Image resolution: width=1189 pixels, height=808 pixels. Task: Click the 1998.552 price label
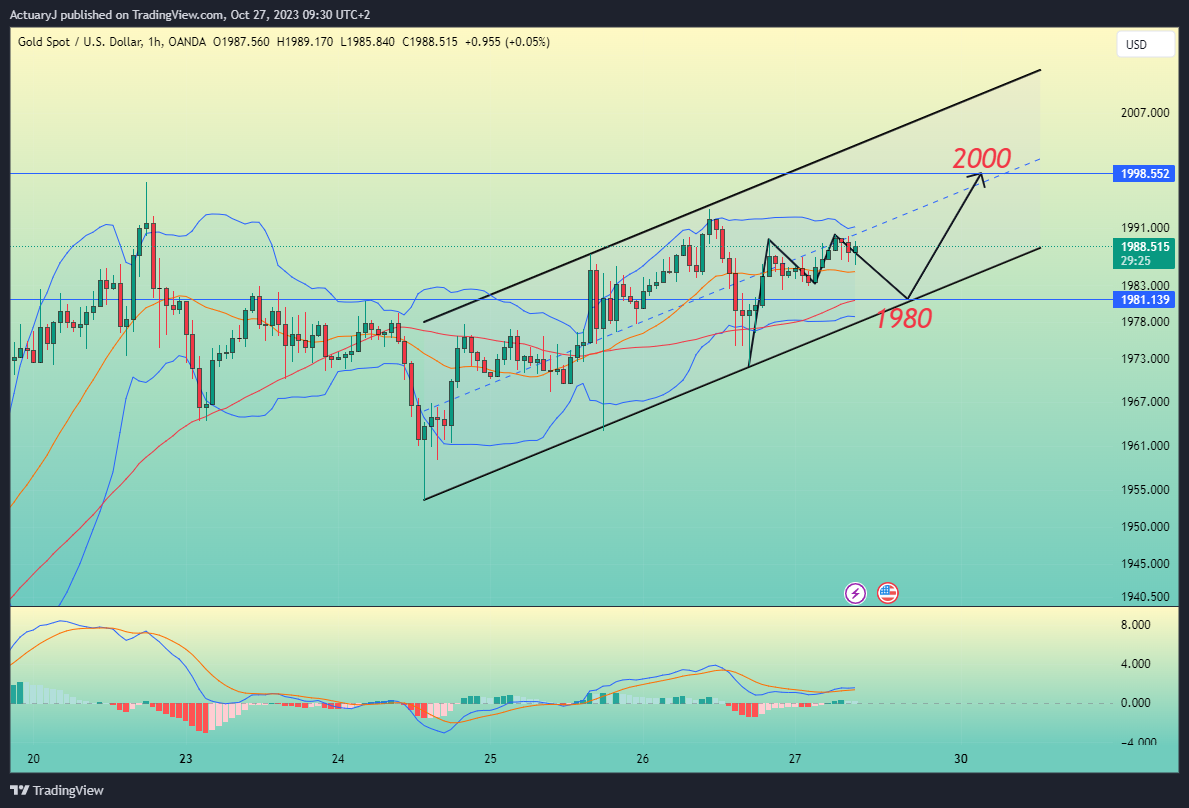coord(1144,174)
